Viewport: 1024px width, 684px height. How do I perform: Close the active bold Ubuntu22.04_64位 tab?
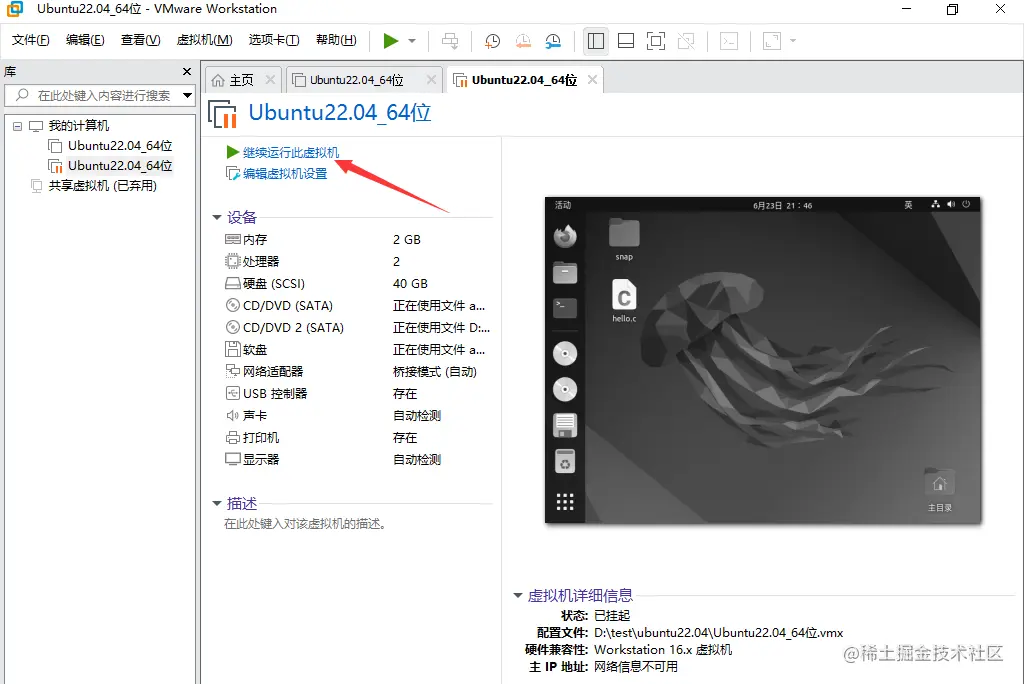[x=592, y=79]
